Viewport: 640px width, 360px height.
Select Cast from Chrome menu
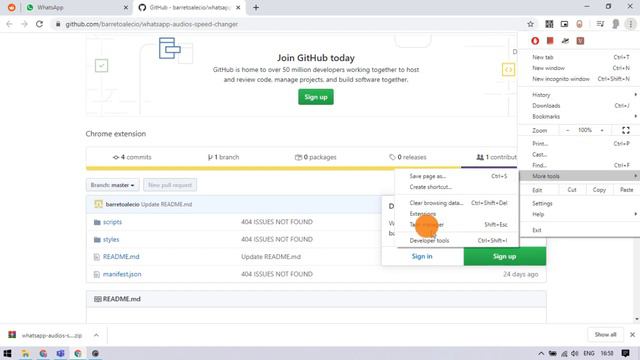(x=580, y=155)
